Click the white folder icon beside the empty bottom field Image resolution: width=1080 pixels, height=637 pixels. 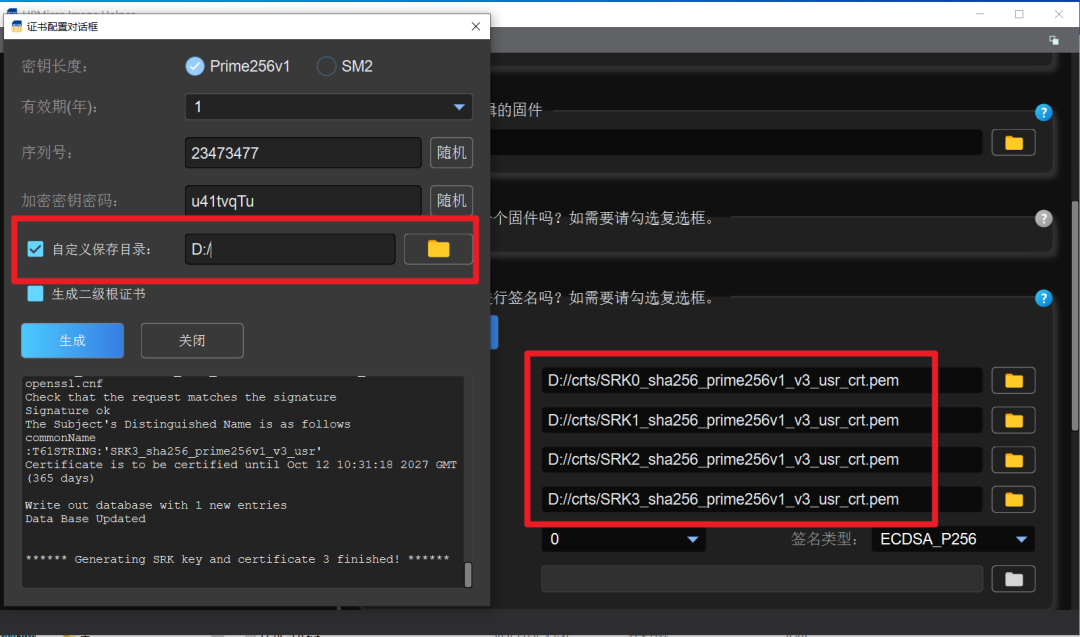1013,579
